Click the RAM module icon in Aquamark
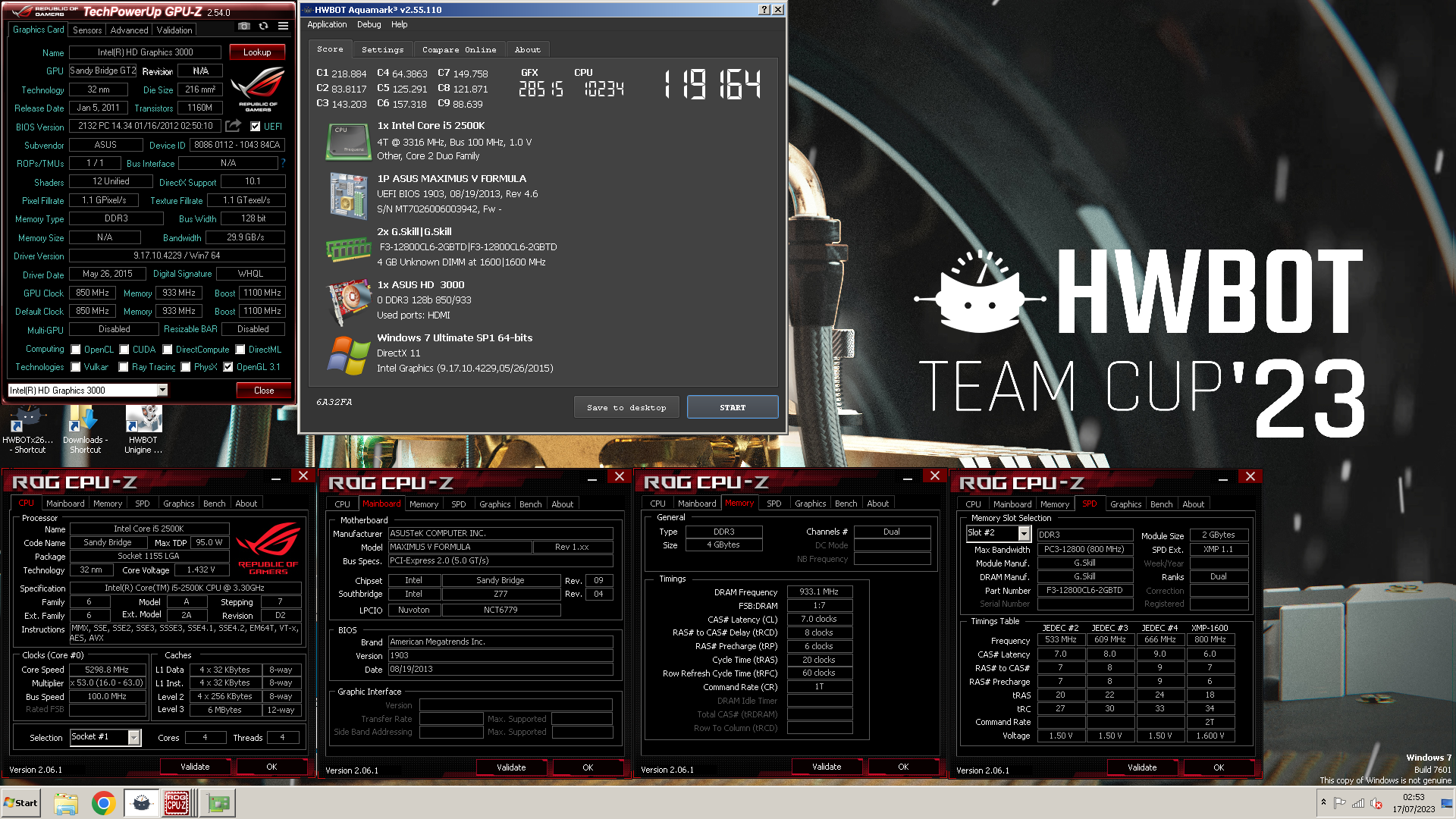The height and width of the screenshot is (819, 1456). point(348,249)
